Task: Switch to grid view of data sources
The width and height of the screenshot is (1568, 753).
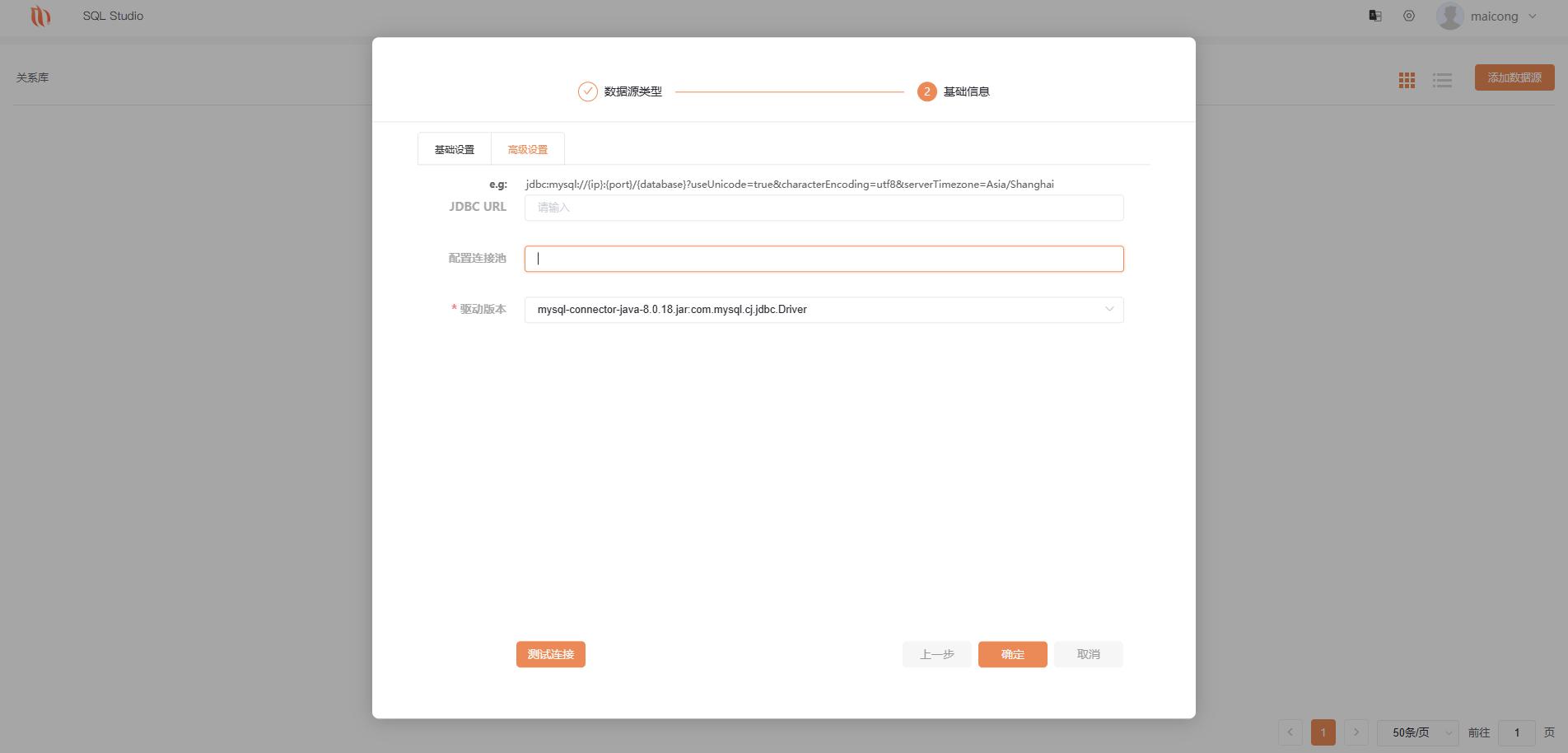Action: point(1407,80)
